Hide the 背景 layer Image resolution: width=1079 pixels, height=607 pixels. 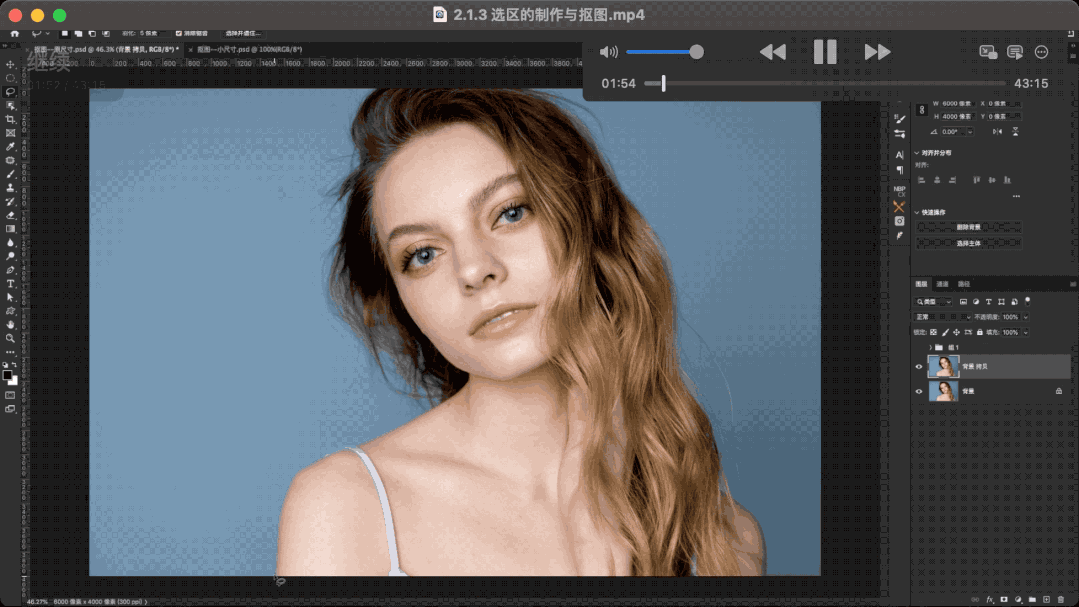tap(919, 392)
